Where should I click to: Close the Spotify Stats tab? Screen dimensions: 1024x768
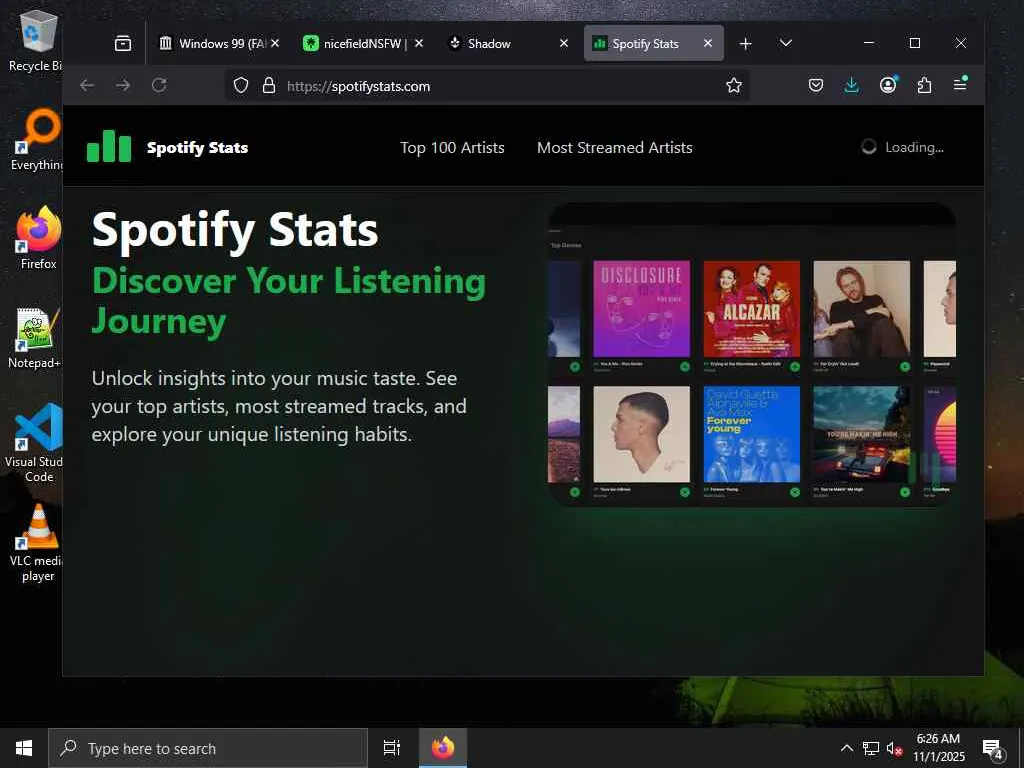point(708,43)
